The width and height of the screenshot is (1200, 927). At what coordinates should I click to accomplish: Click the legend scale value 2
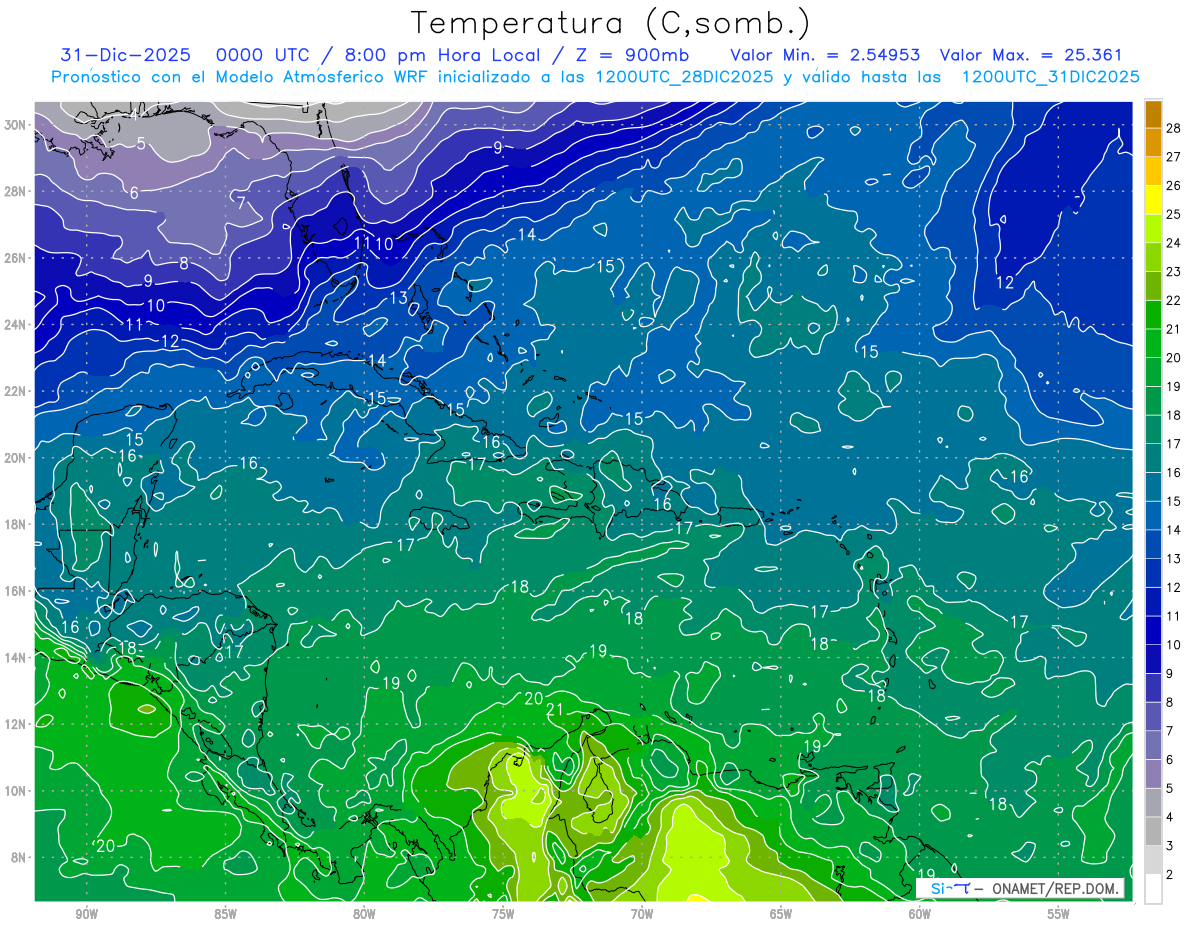pyautogui.click(x=1170, y=875)
